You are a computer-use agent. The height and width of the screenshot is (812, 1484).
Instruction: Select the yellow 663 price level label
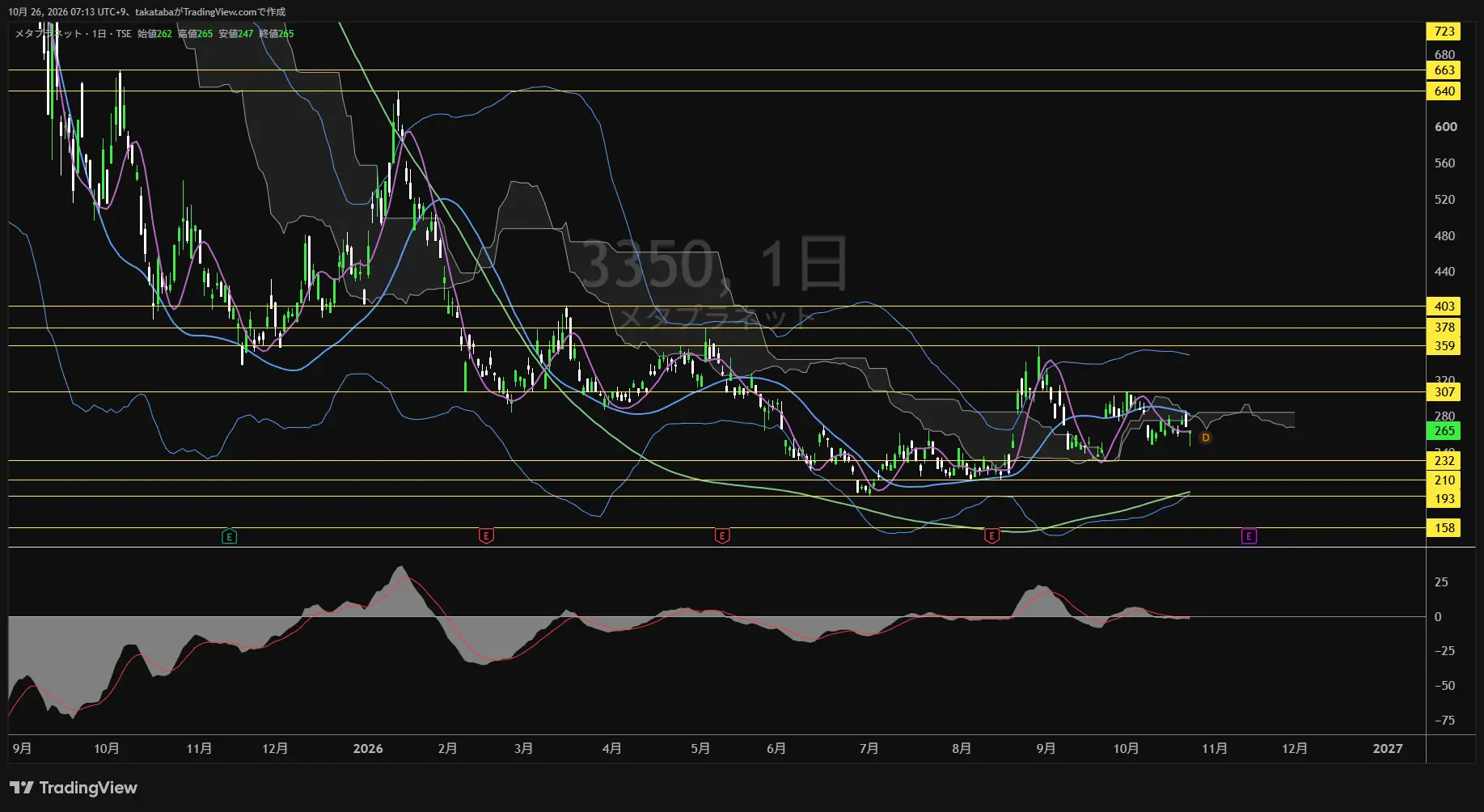[1444, 70]
